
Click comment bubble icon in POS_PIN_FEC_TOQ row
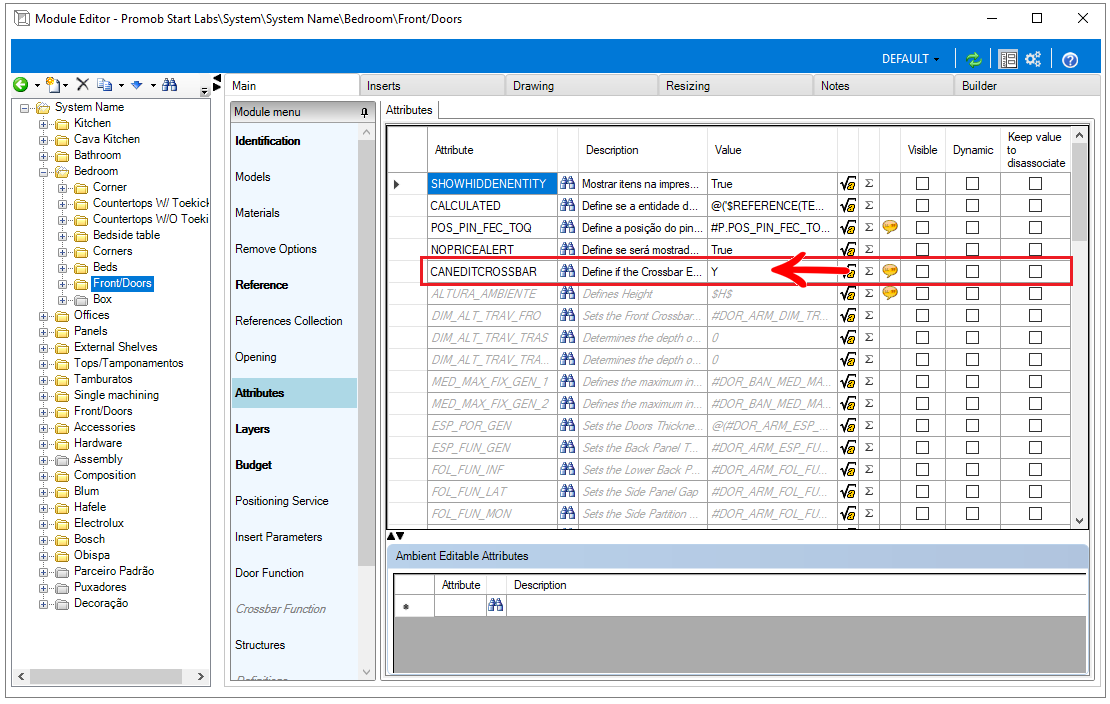coord(890,227)
